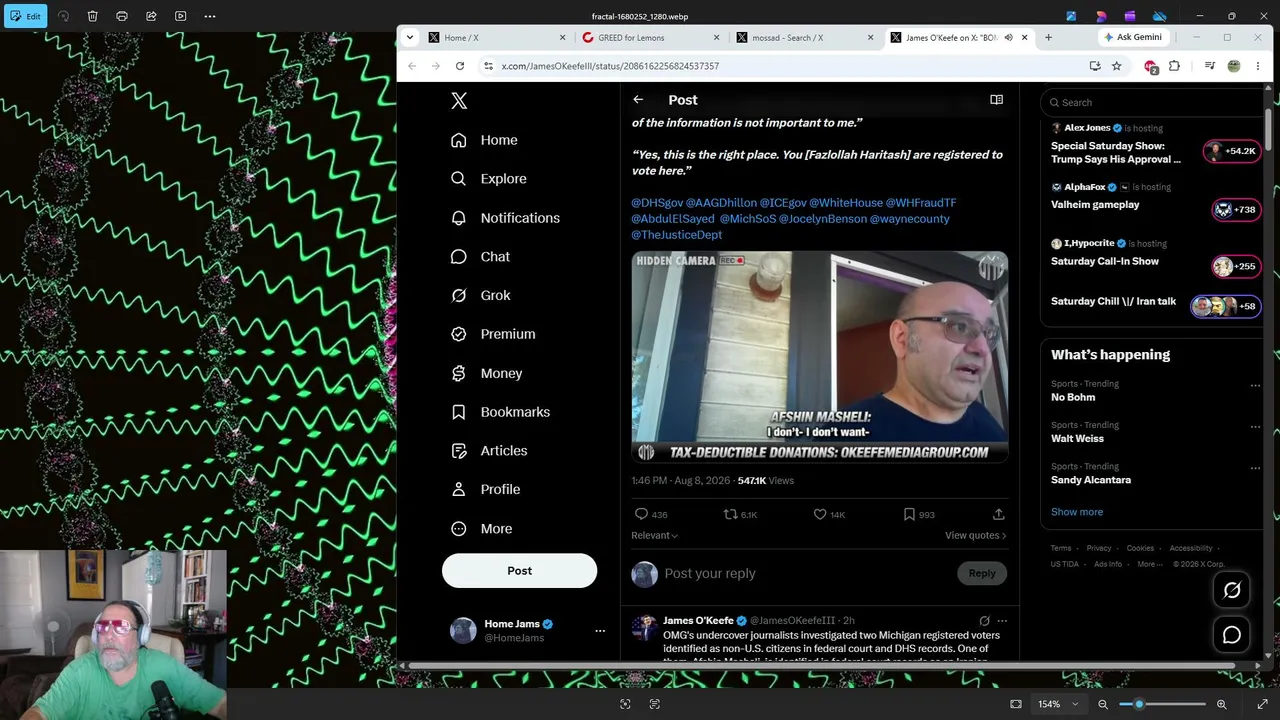The width and height of the screenshot is (1280, 720).
Task: Switch to the Home / X tab
Action: (x=497, y=38)
